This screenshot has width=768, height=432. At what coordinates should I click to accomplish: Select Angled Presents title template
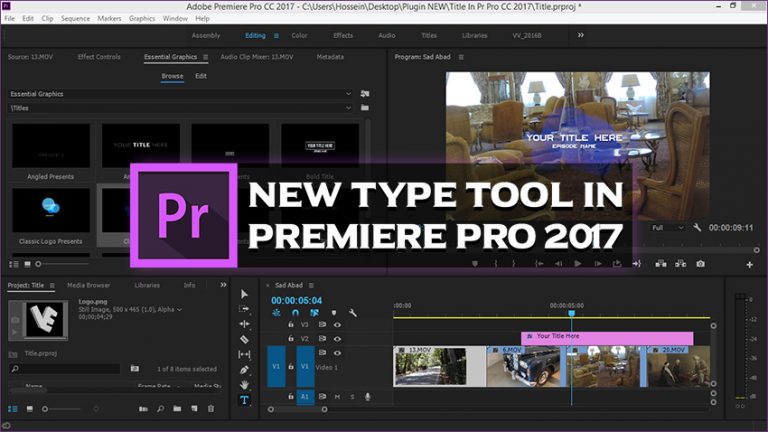point(50,152)
